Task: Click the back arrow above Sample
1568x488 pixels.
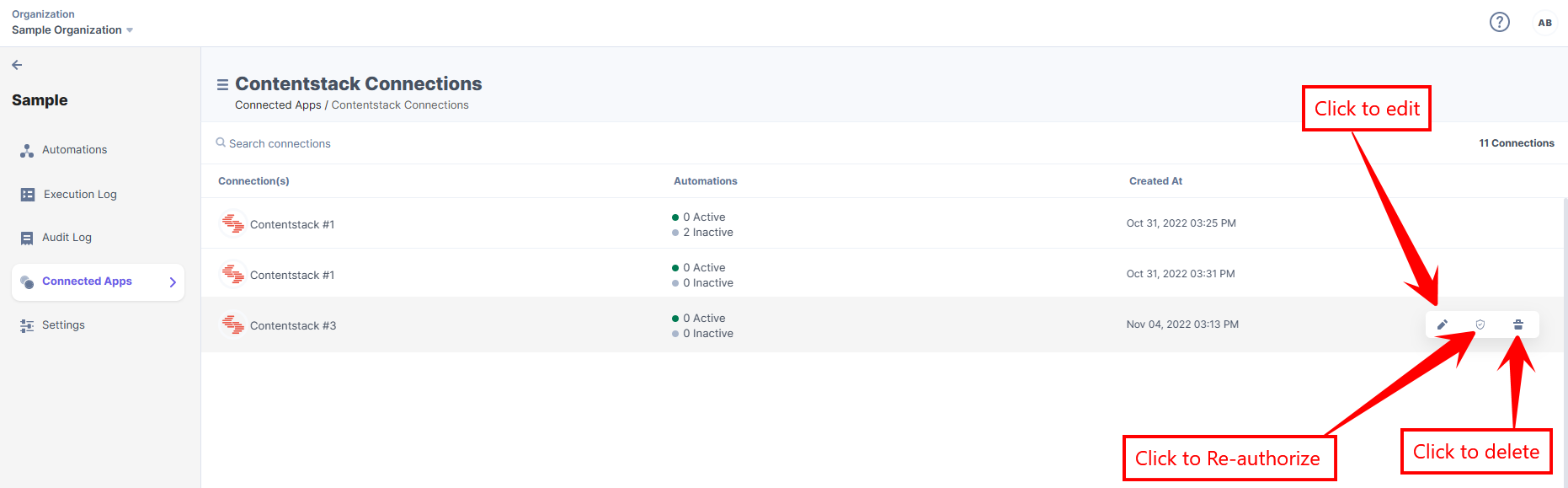Action: 17,65
